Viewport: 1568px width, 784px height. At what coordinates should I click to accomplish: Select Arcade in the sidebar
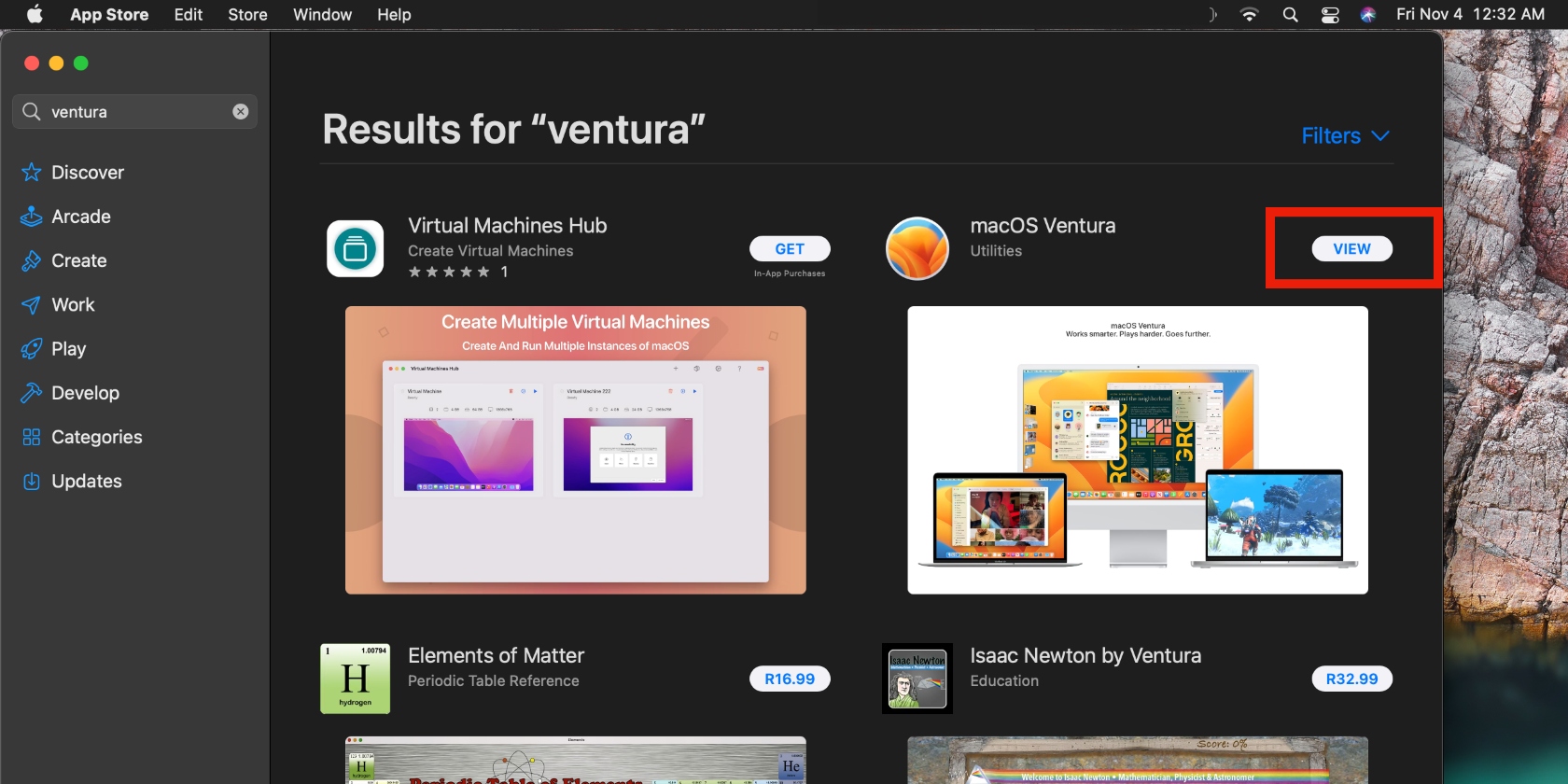point(81,217)
